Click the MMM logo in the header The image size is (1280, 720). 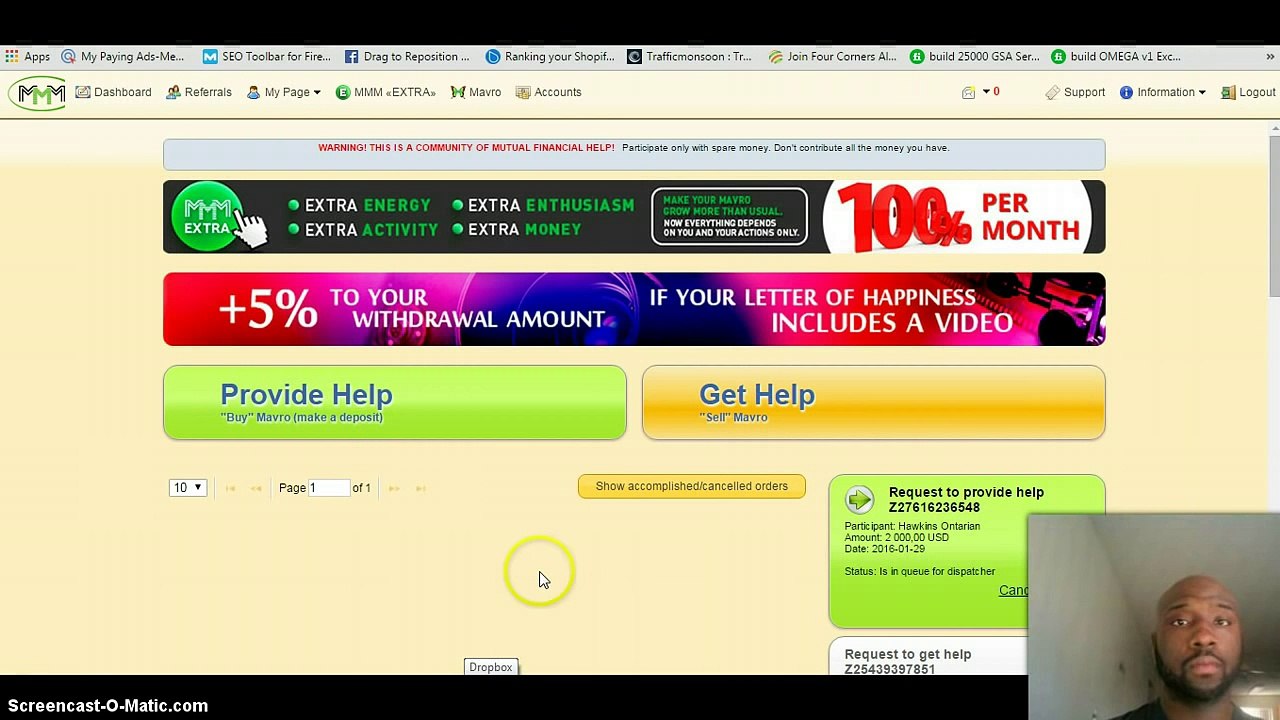pos(38,93)
